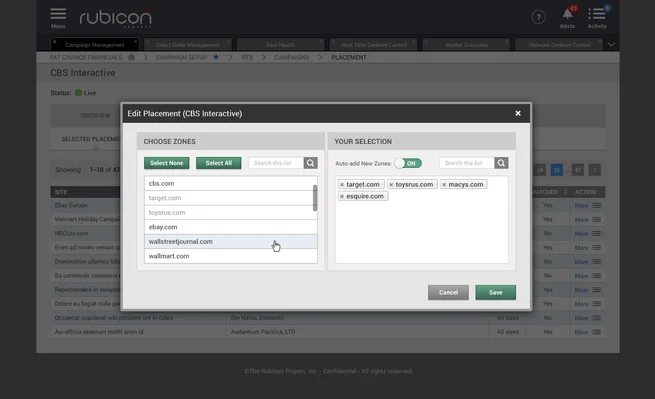Go to page 15 in pagination
655x399 pixels.
tap(556, 170)
